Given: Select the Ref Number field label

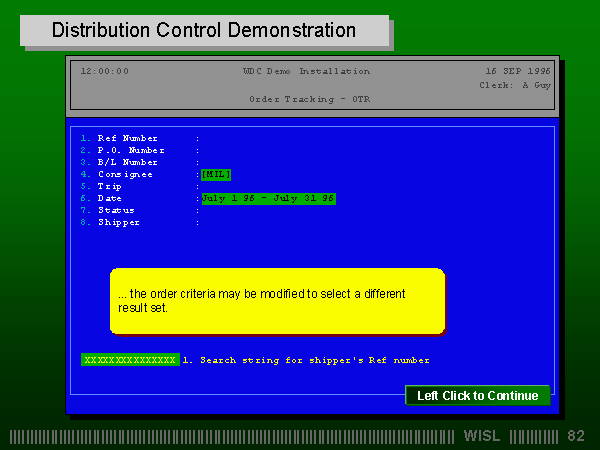Looking at the screenshot, I should coord(127,138).
